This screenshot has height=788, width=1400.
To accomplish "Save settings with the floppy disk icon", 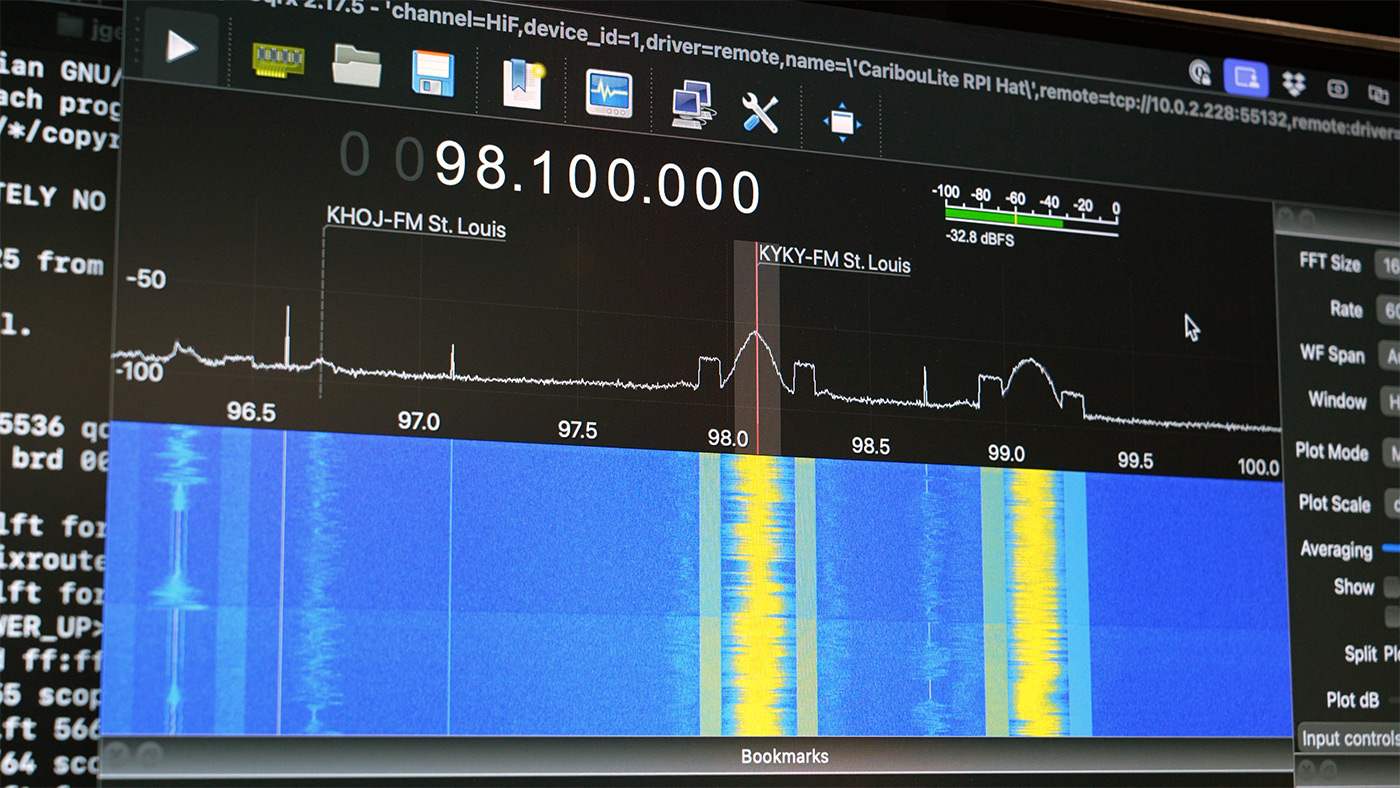I will click(433, 73).
